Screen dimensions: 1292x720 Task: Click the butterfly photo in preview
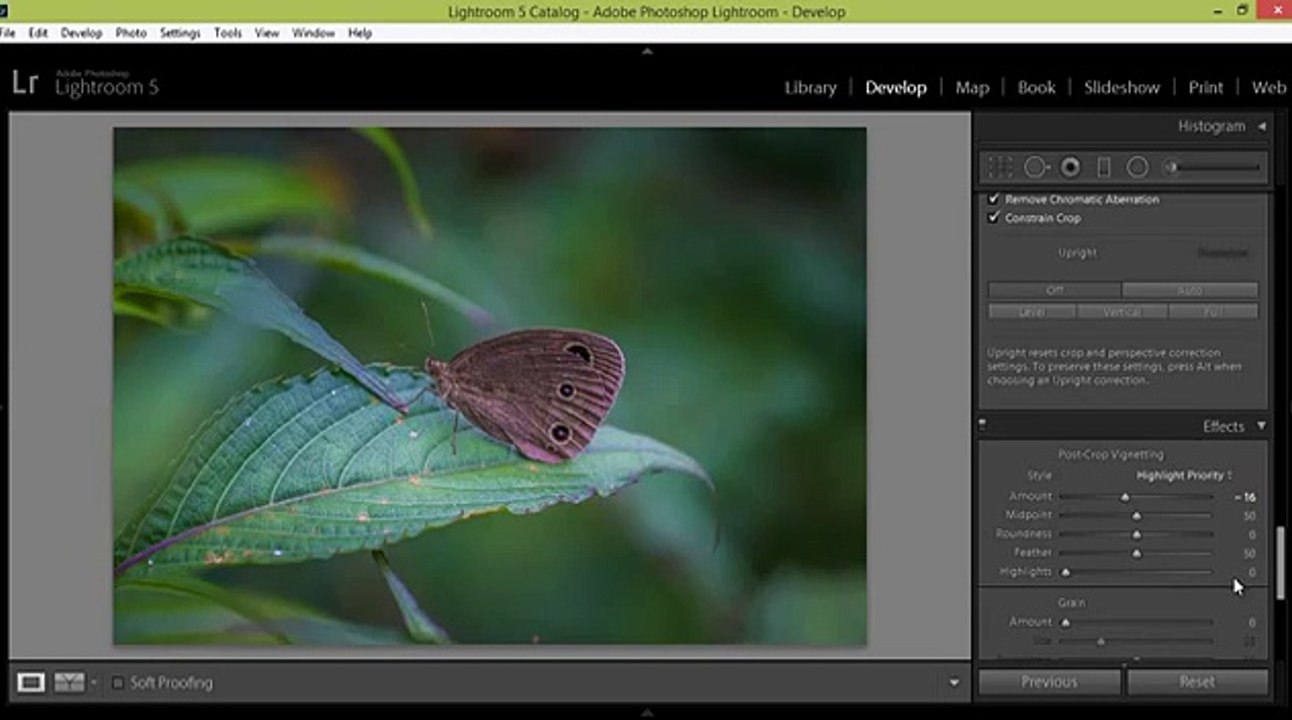(x=490, y=386)
